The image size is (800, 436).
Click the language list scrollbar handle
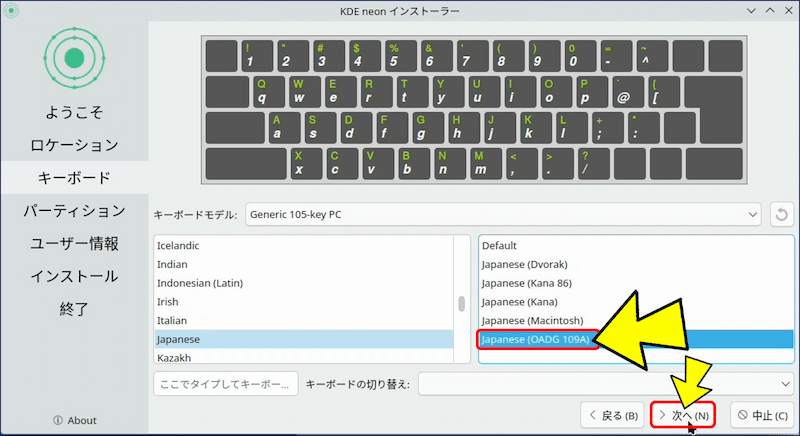[461, 304]
